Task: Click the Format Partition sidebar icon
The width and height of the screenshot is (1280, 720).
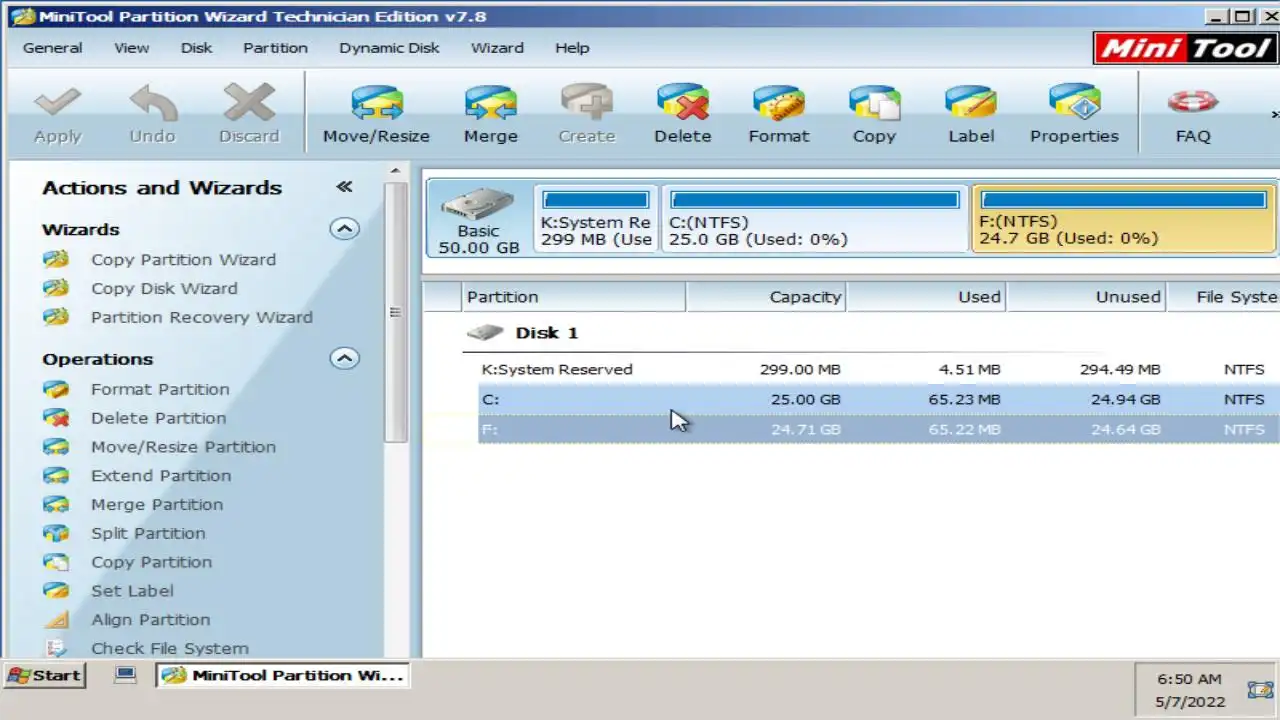Action: pyautogui.click(x=56, y=389)
